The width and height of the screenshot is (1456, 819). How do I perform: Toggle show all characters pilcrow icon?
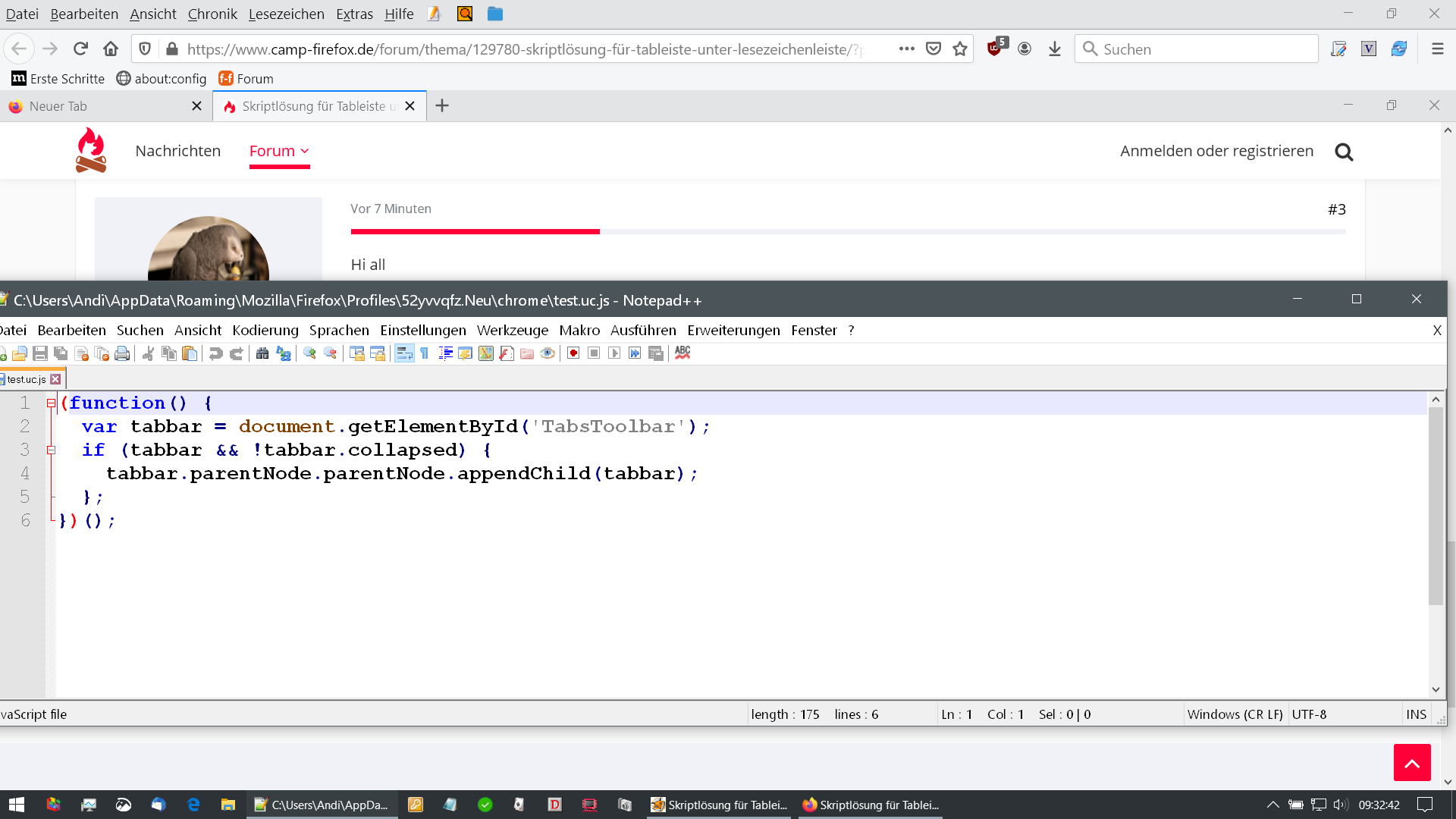(425, 353)
